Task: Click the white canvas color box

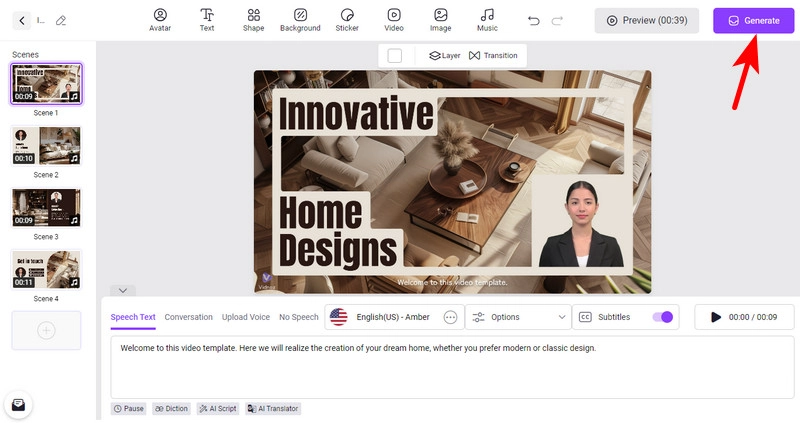Action: [394, 56]
